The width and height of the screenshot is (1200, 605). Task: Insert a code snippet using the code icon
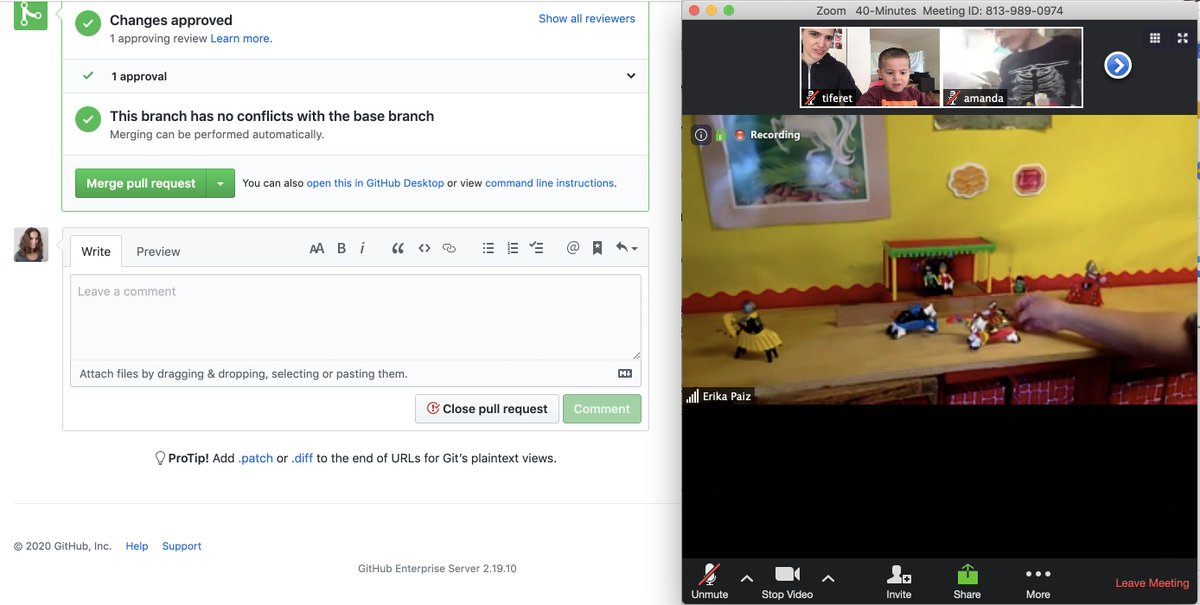pyautogui.click(x=423, y=247)
